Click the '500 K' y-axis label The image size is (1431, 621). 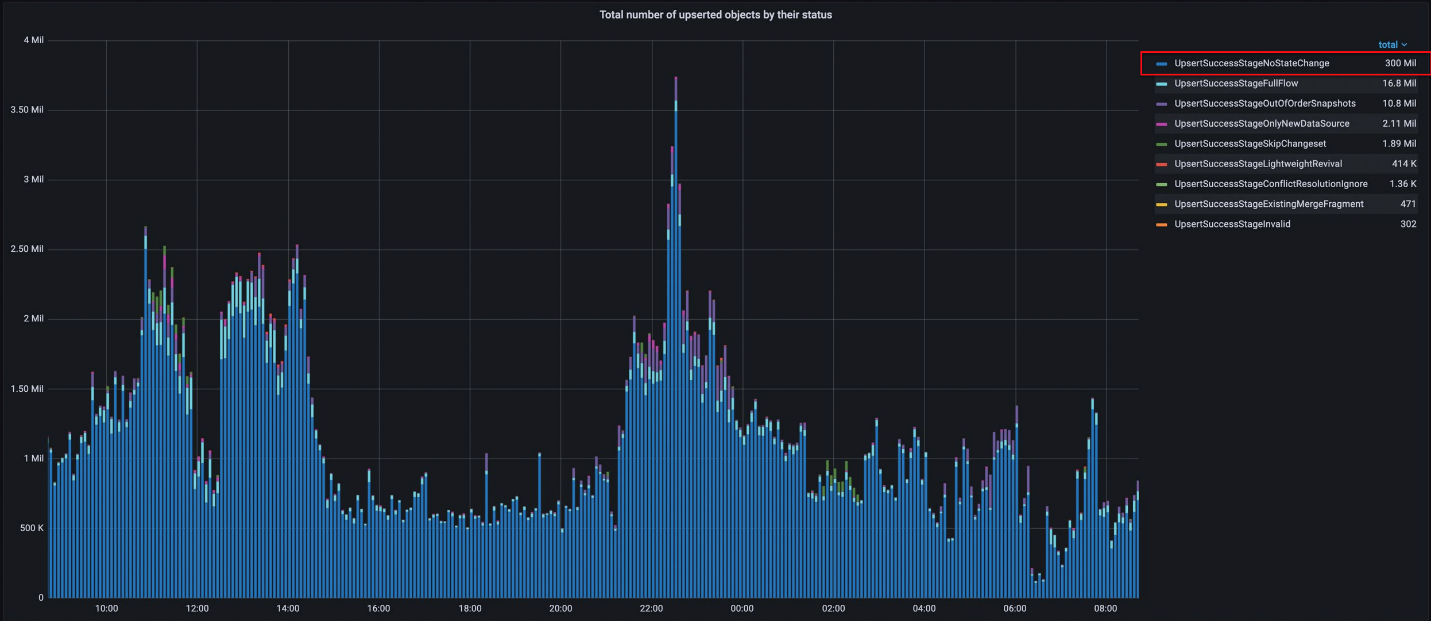[30, 528]
